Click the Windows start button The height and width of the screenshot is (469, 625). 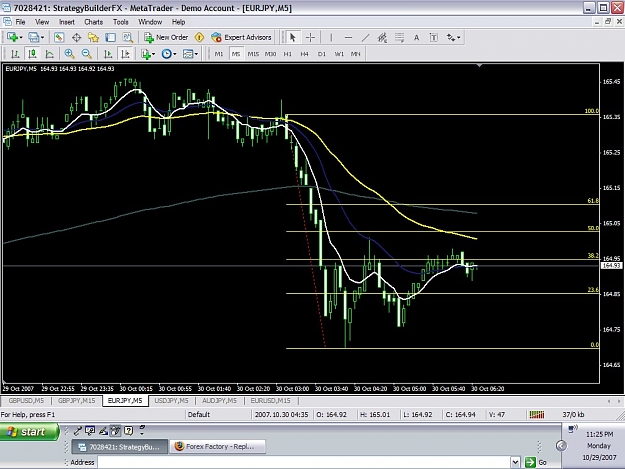29,432
